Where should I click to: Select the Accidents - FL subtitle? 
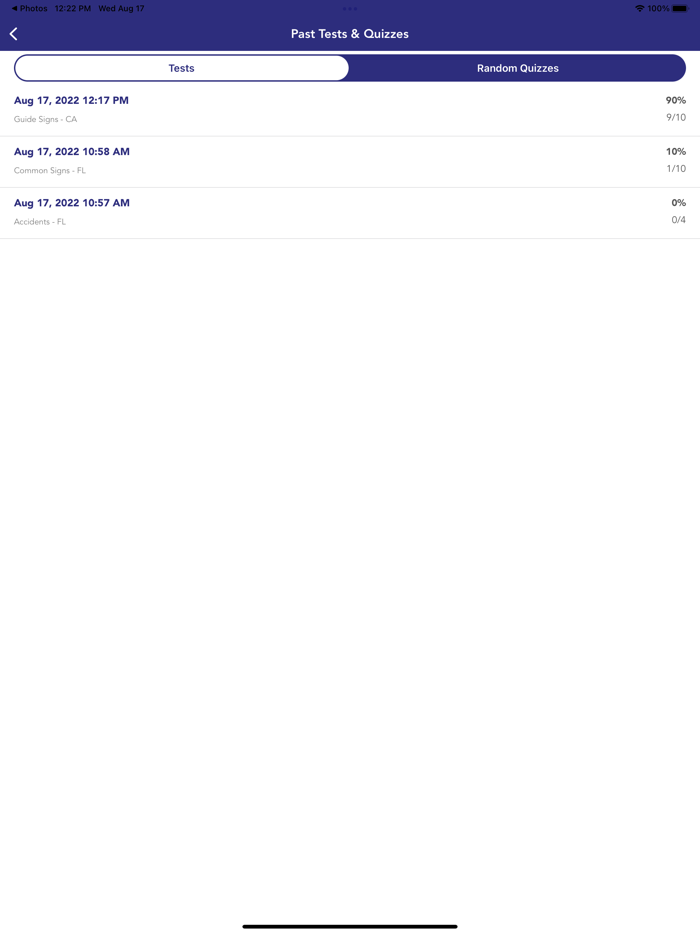pos(40,221)
